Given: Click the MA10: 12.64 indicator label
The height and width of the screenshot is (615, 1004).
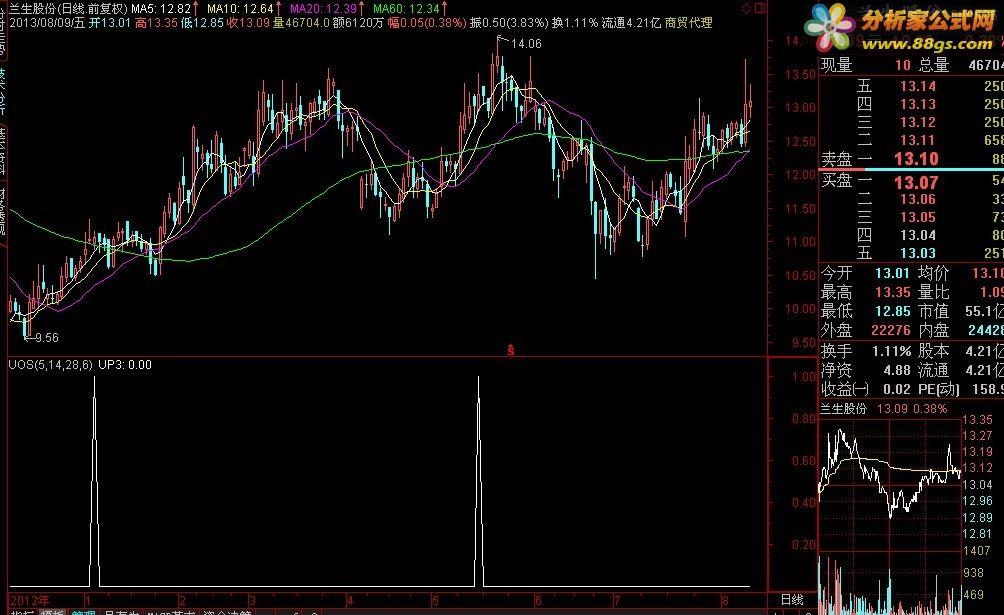Looking at the screenshot, I should 240,9.
